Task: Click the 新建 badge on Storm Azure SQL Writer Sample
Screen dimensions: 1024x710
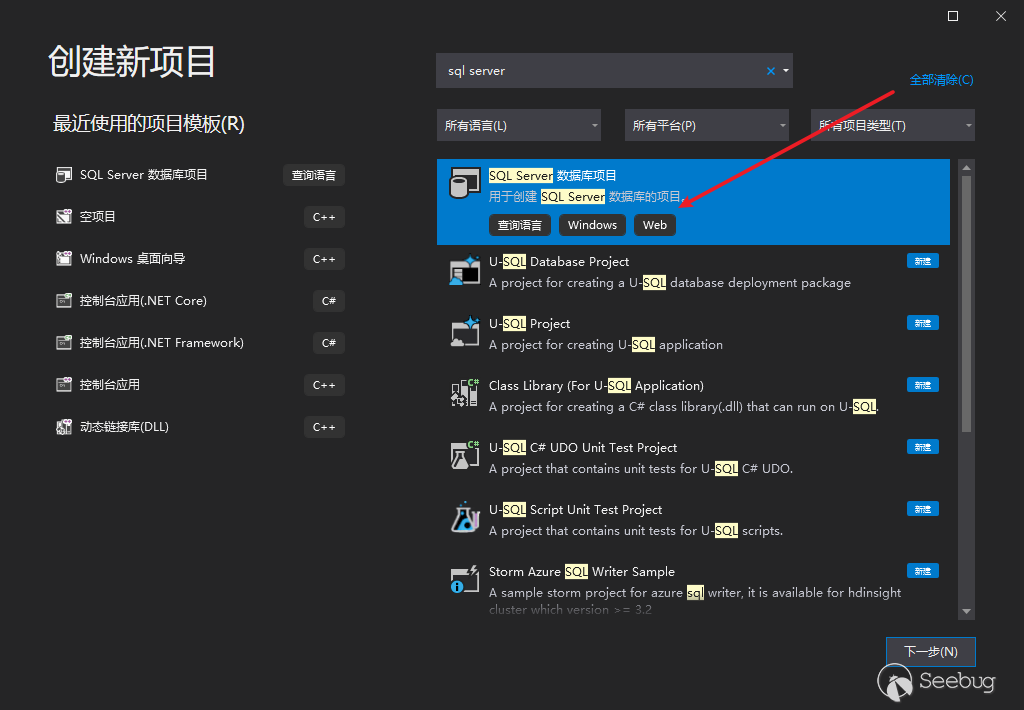Action: pos(922,571)
